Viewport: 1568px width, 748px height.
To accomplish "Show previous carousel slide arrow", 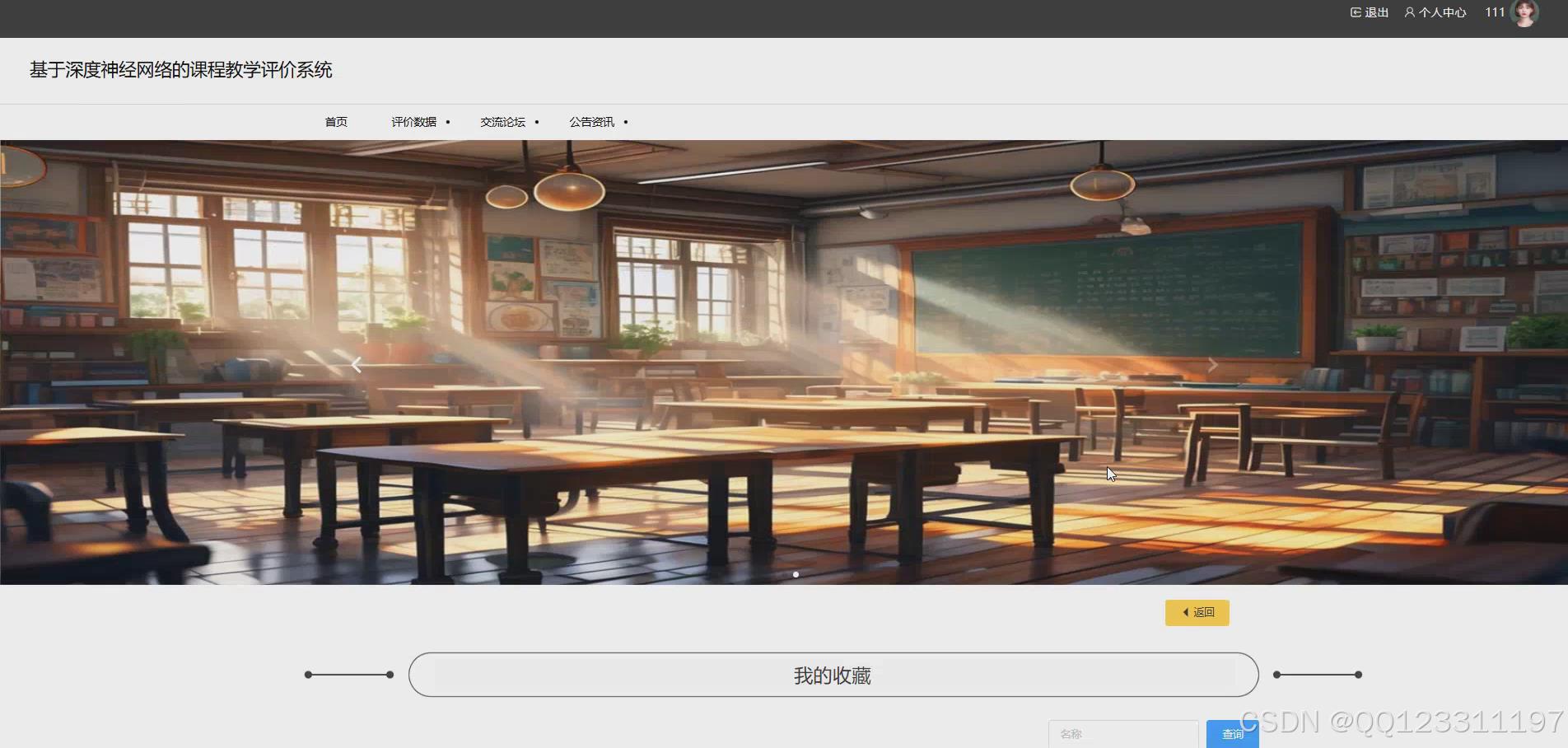I will pos(357,365).
